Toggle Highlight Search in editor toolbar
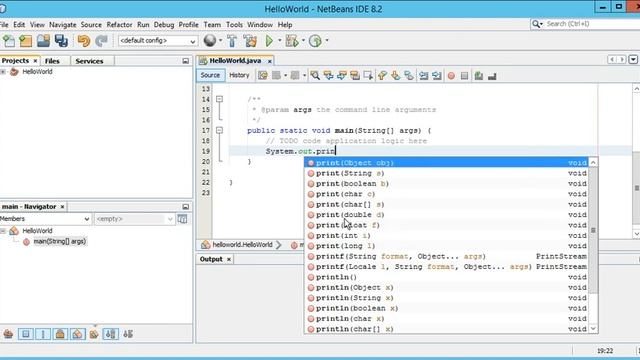Screen dimensions: 640x360 (x=355, y=76)
